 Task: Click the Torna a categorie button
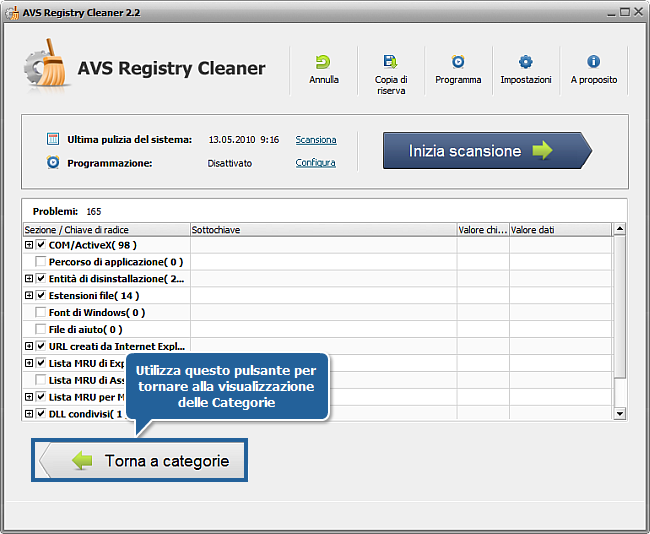click(141, 461)
